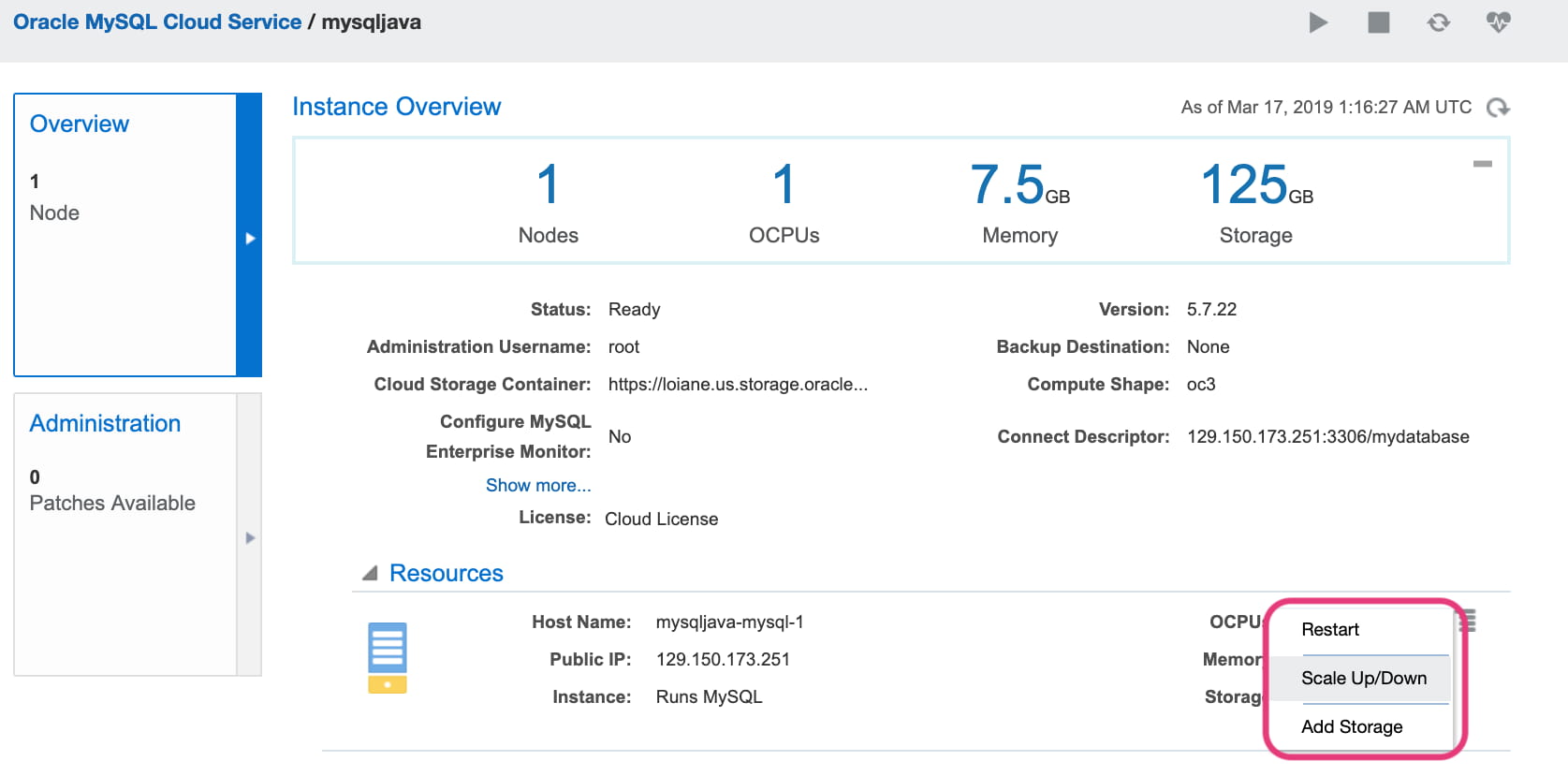The width and height of the screenshot is (1568, 776).
Task: Click the Backup Destination value None
Action: click(x=1208, y=347)
